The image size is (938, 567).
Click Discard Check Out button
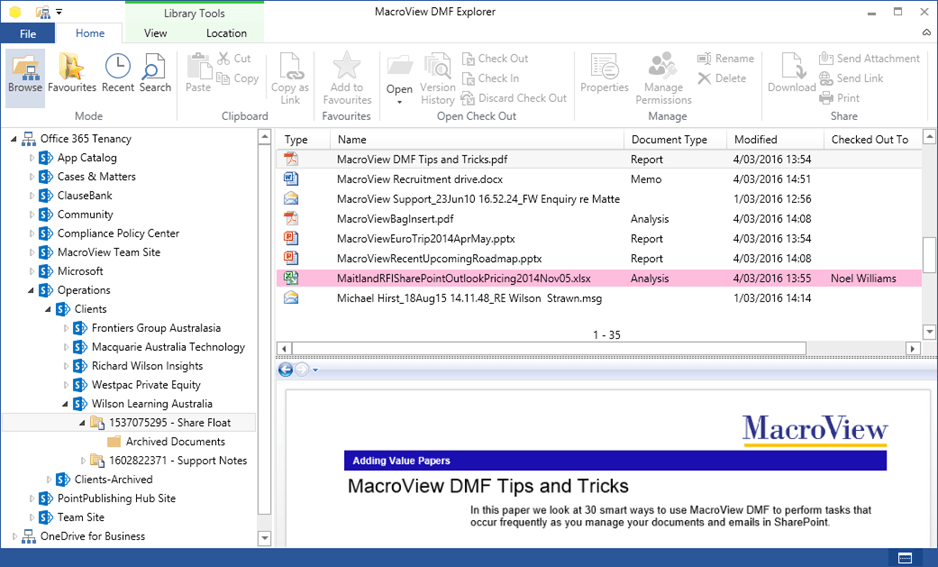(514, 98)
